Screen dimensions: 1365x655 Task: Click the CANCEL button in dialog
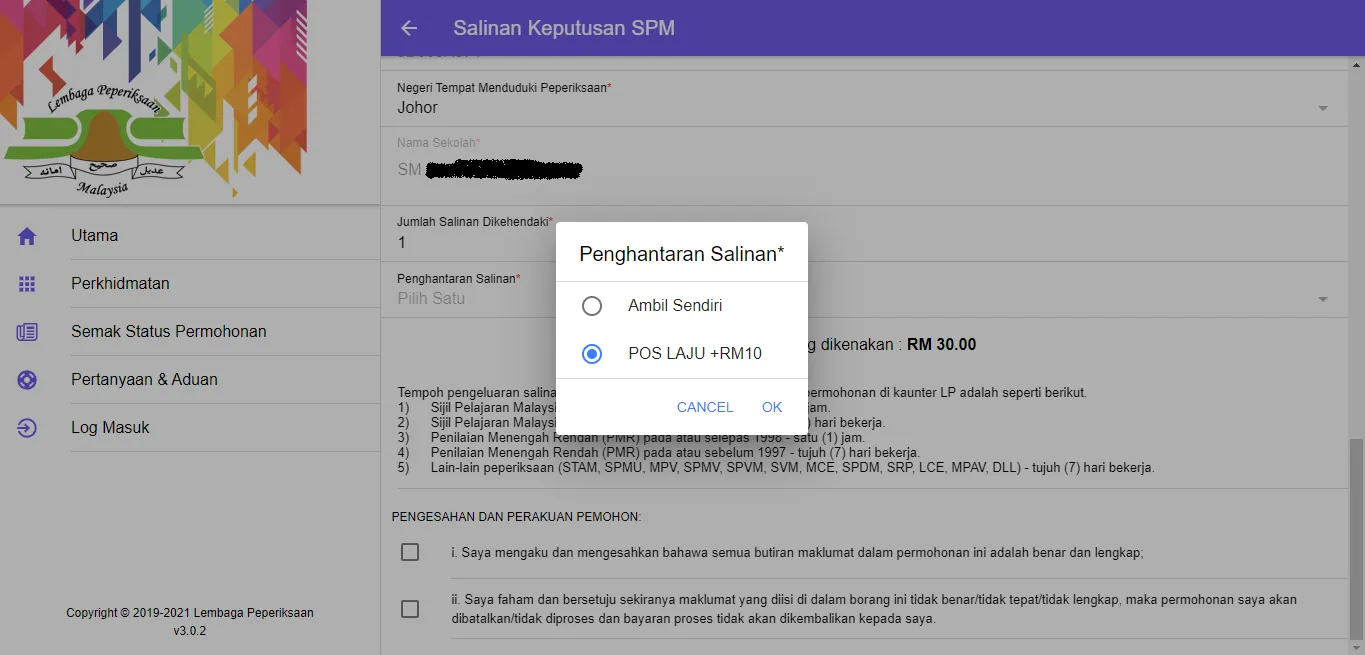tap(705, 407)
